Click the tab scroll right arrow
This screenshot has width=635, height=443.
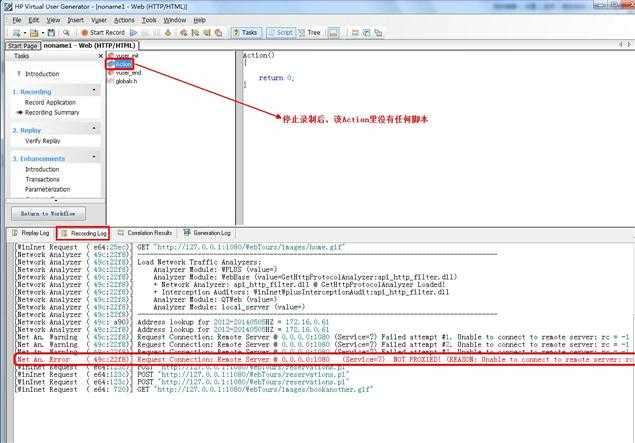[629, 44]
